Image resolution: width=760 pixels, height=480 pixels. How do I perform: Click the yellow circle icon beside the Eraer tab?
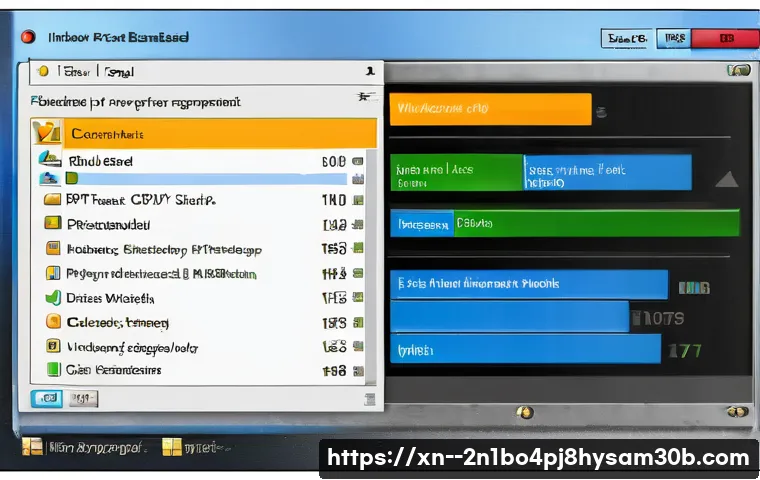pyautogui.click(x=43, y=71)
